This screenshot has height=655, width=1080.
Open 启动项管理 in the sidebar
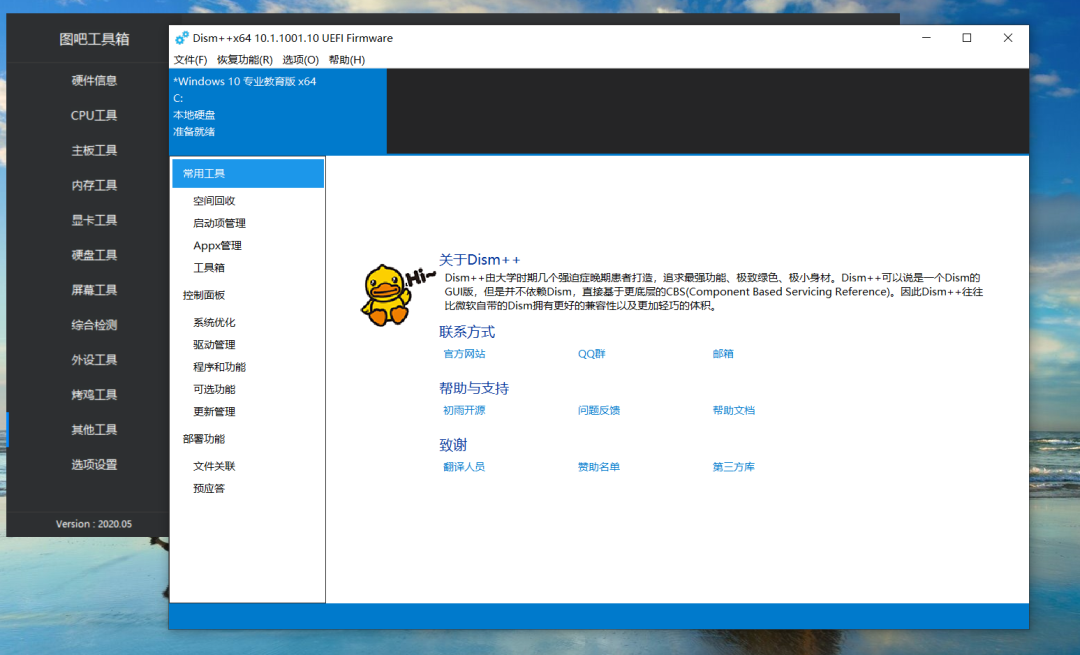tap(219, 223)
